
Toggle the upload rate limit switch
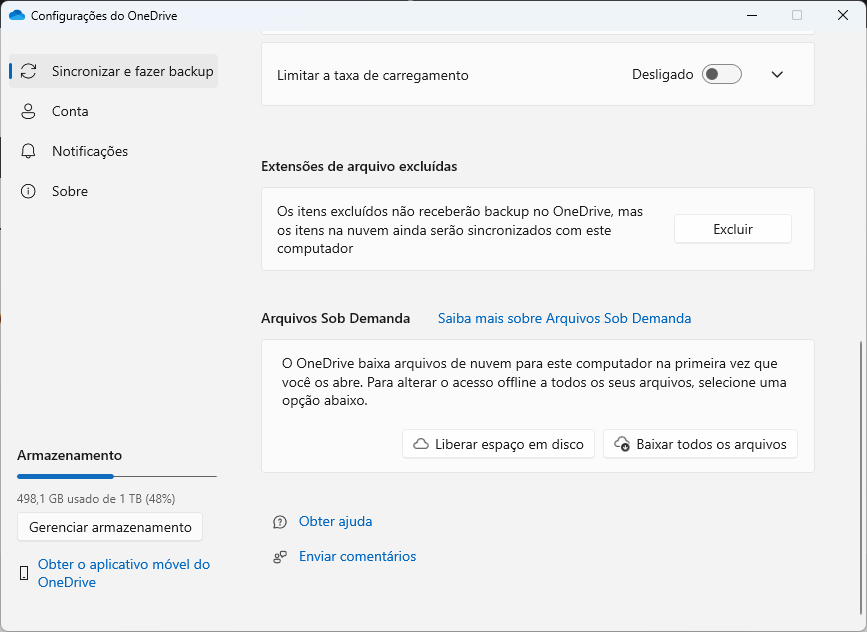[721, 75]
